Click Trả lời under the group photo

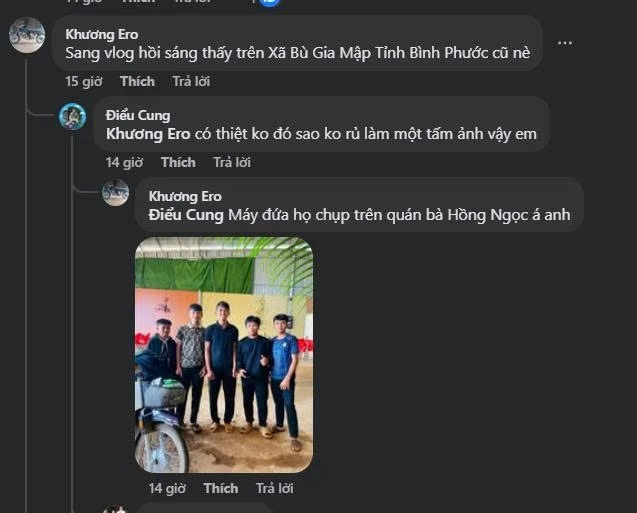coord(274,488)
